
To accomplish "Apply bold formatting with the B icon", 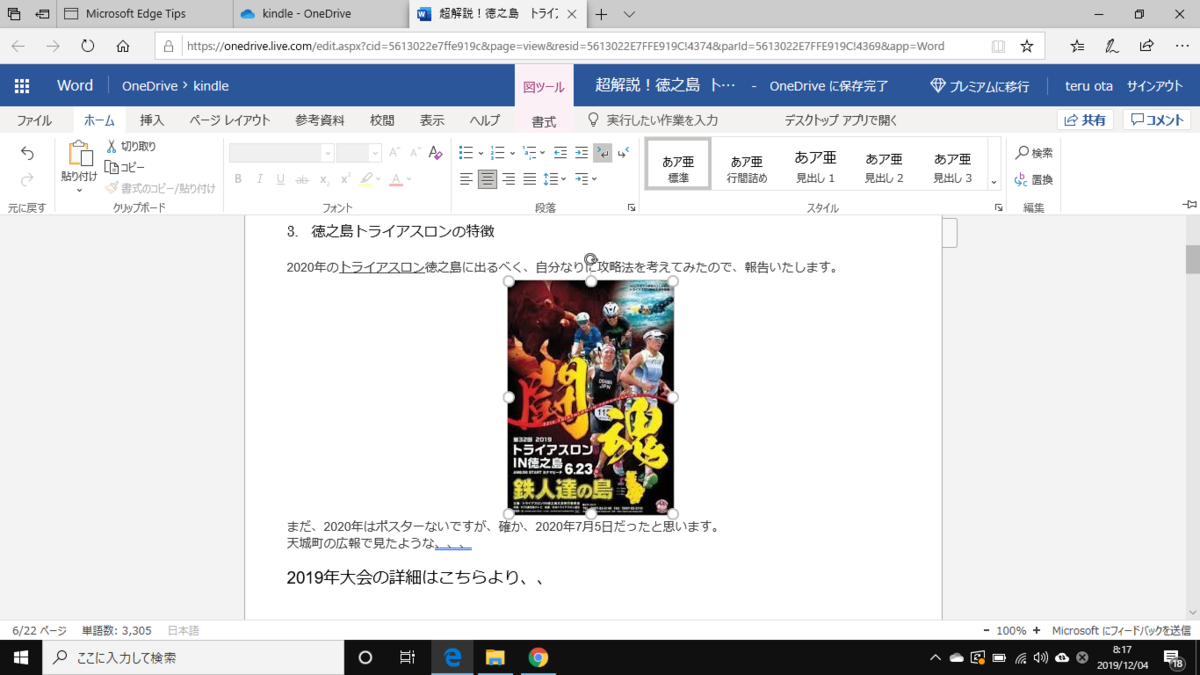I will [240, 179].
